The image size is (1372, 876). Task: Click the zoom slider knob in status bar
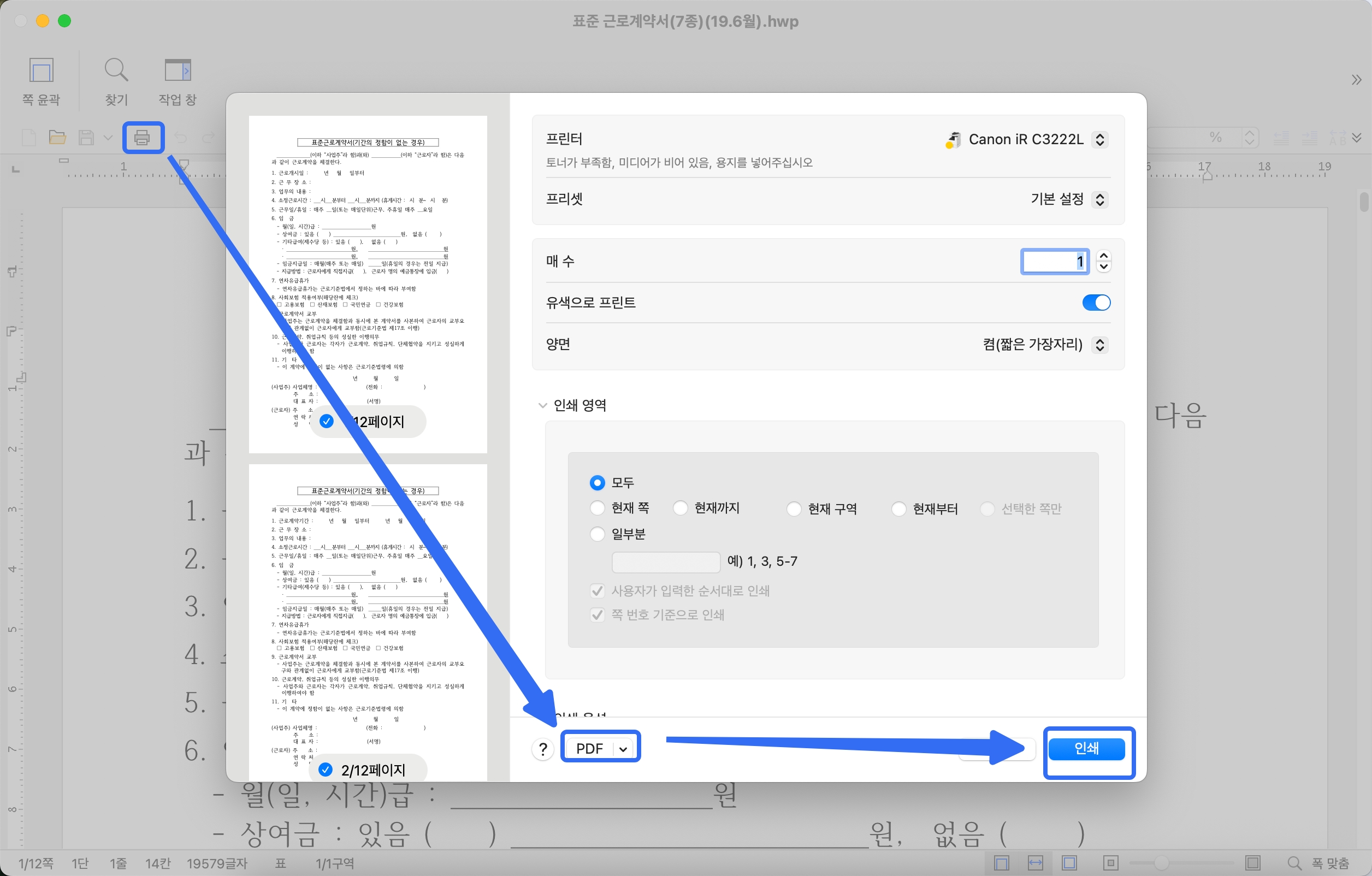(1161, 863)
